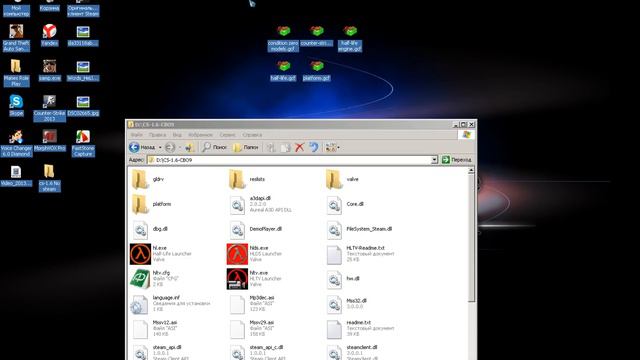Click the Move To toolbar icon
Image resolution: width=640 pixels, height=360 pixels.
pyautogui.click(x=271, y=147)
